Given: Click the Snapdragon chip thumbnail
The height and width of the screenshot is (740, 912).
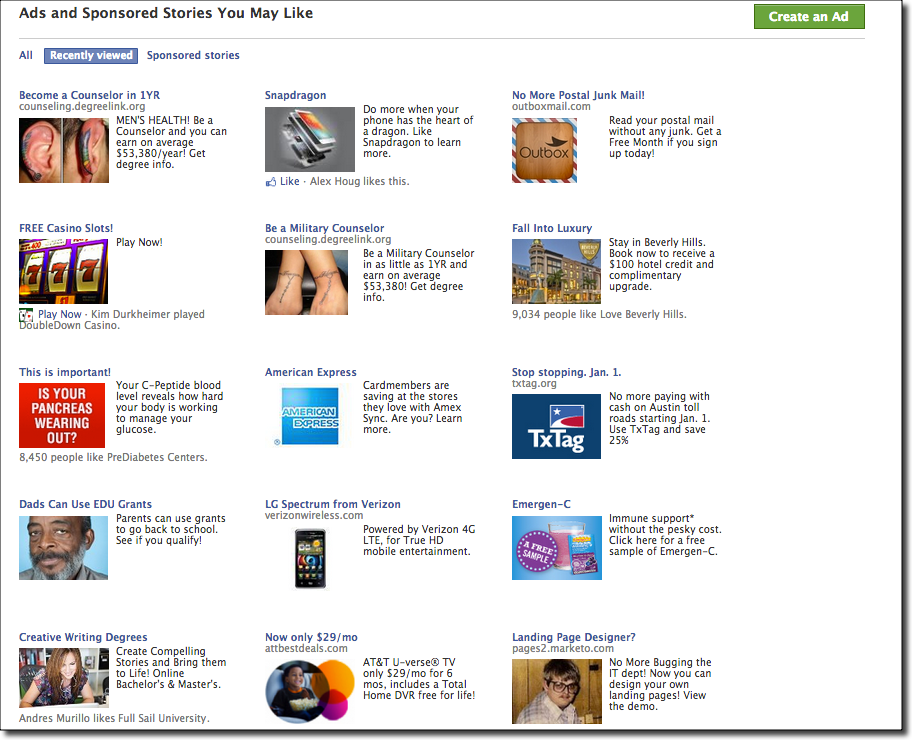Looking at the screenshot, I should (x=309, y=140).
